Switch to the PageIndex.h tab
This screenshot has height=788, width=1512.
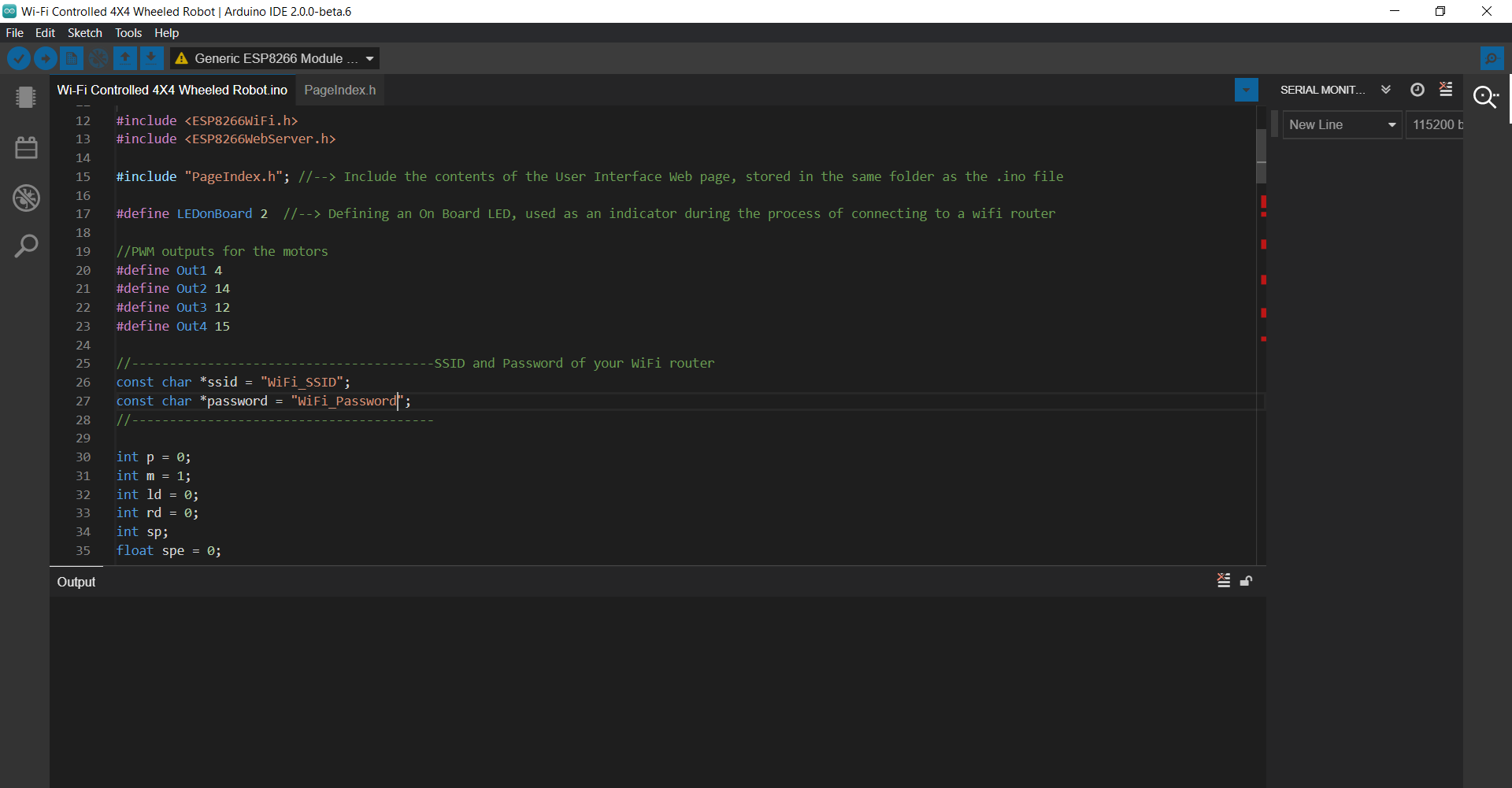pyautogui.click(x=339, y=90)
